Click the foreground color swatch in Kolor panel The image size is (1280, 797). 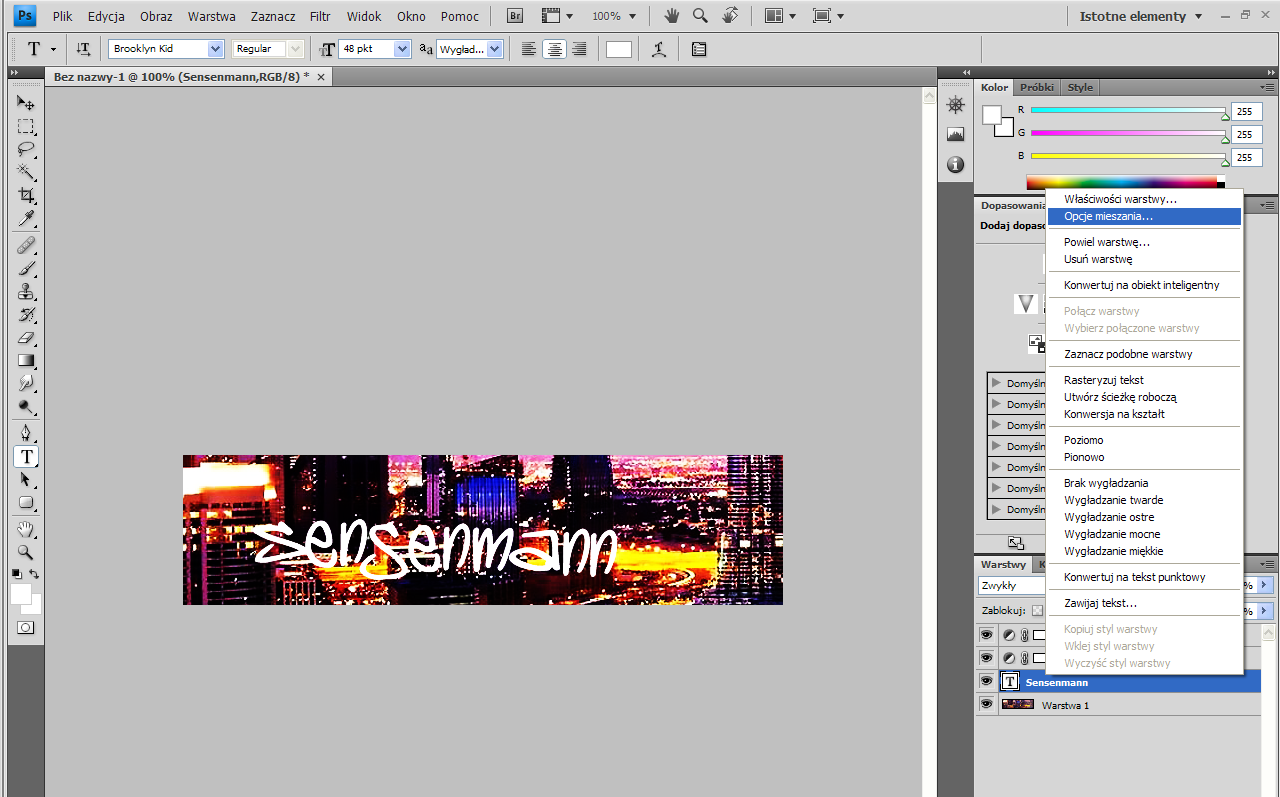992,115
